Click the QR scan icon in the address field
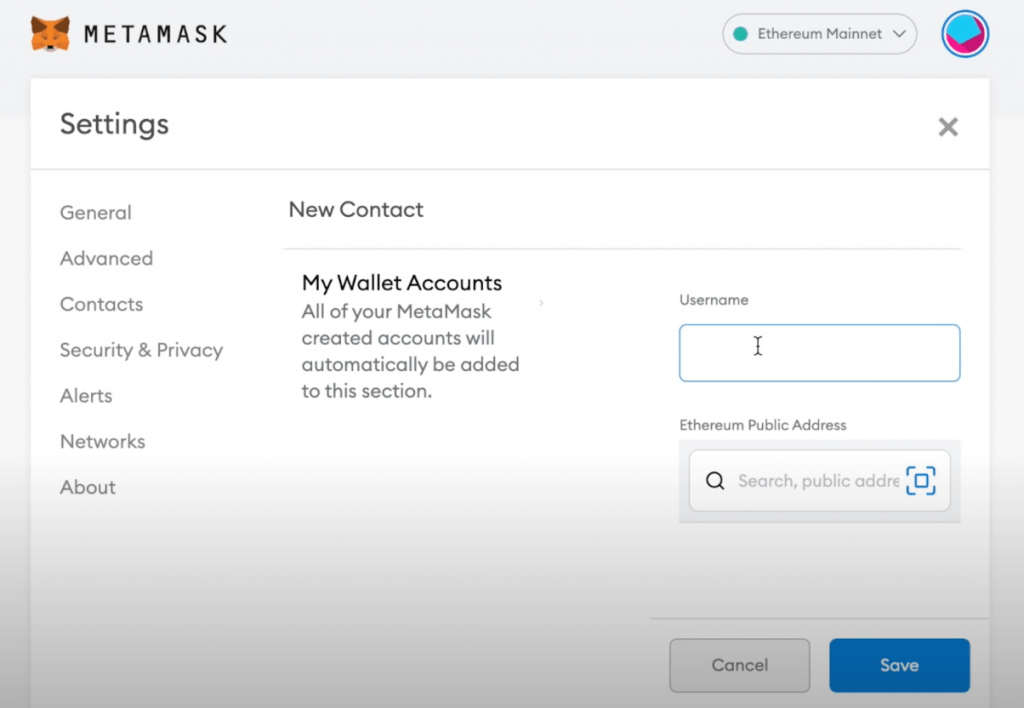 coord(921,481)
